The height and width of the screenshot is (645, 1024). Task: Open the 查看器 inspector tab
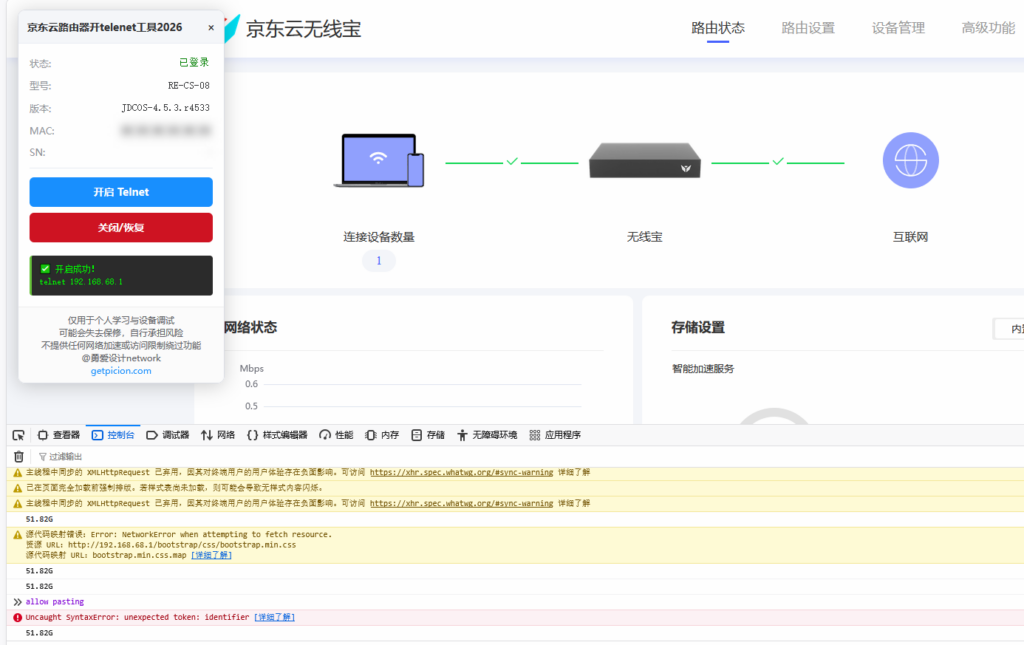click(59, 435)
